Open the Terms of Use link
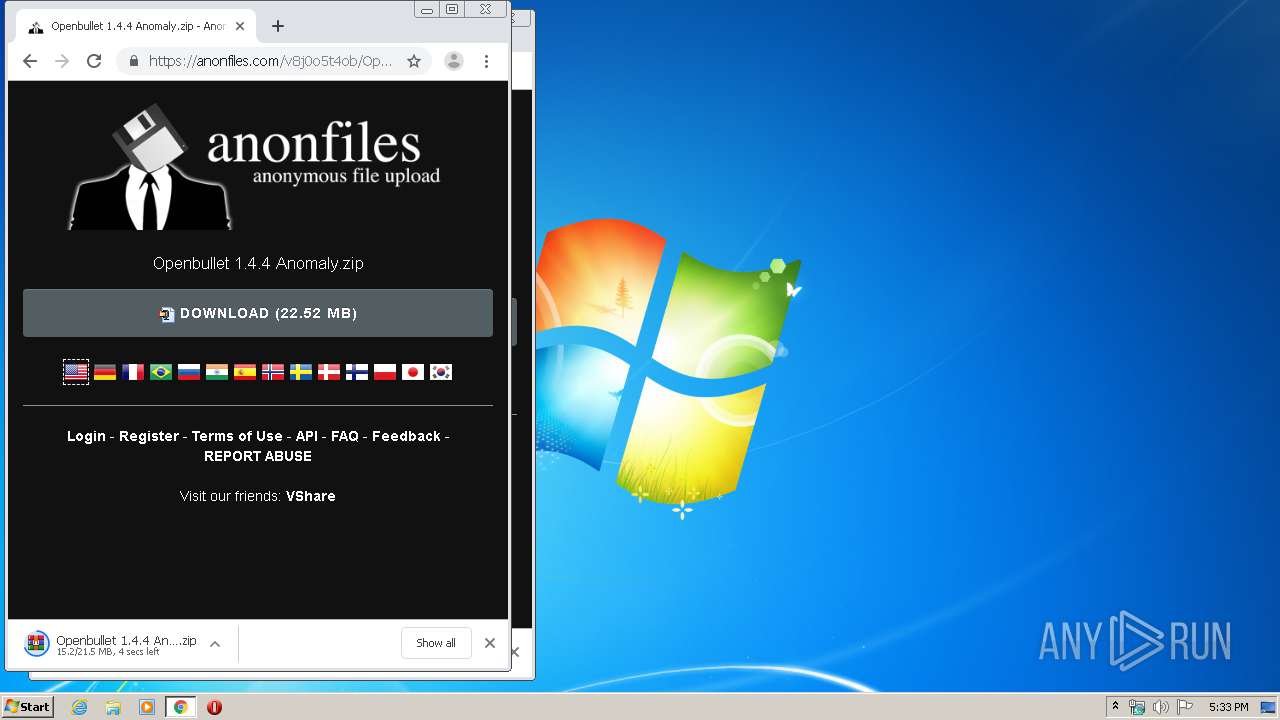 click(x=237, y=437)
